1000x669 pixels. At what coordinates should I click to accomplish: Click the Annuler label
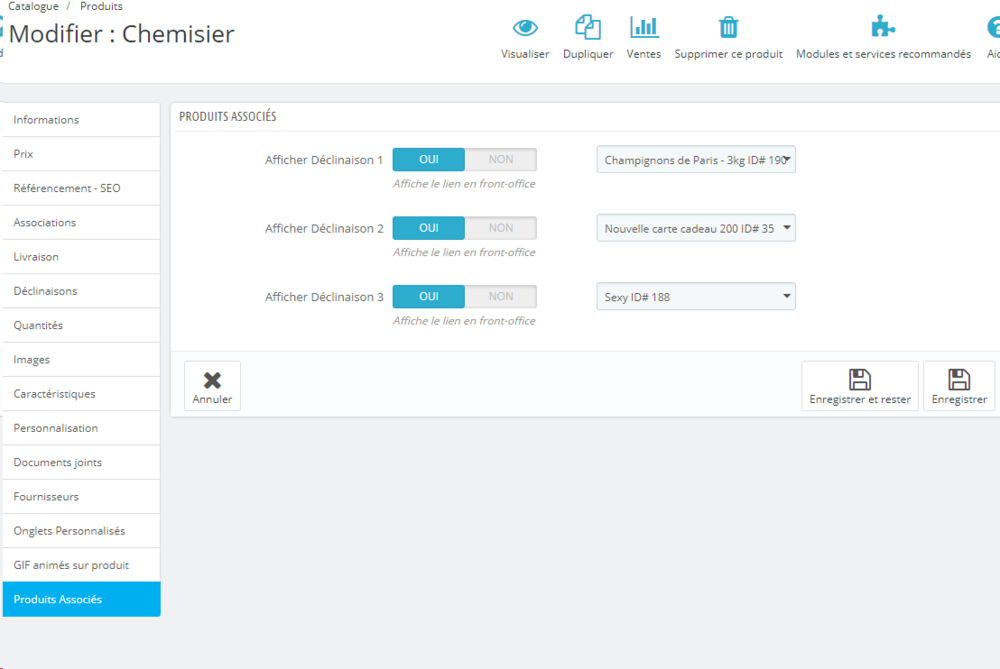(212, 399)
